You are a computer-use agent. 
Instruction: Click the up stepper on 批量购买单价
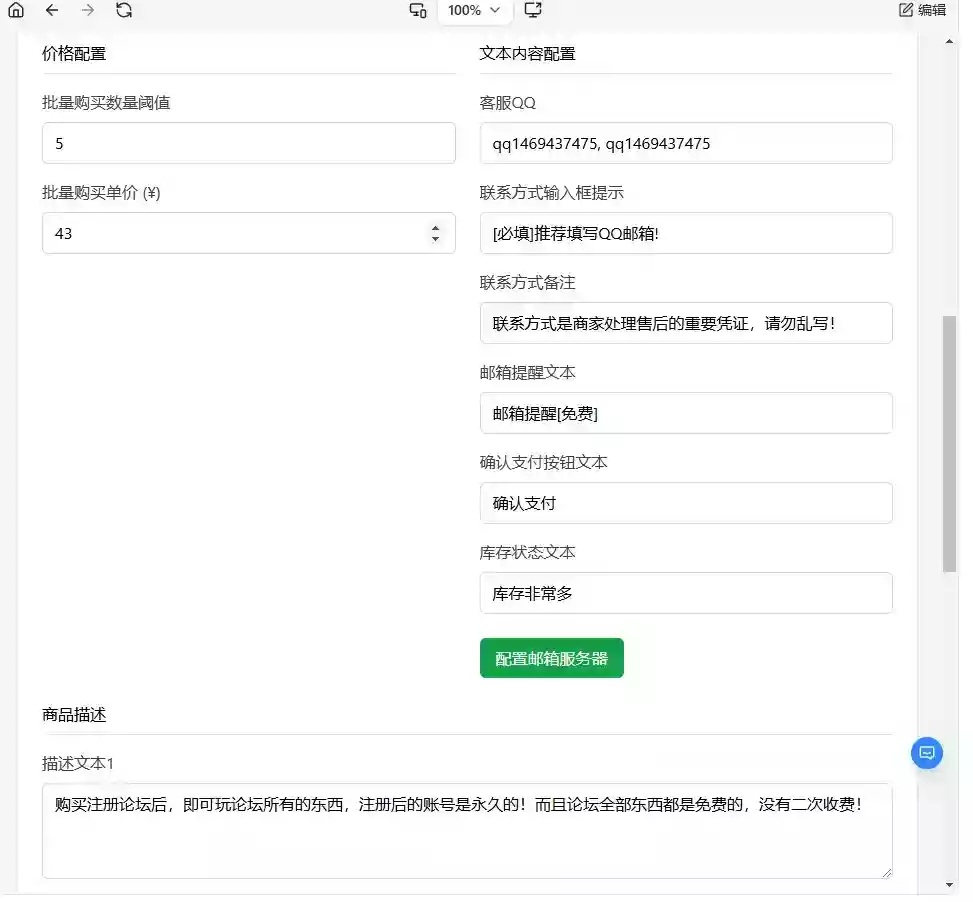(435, 228)
